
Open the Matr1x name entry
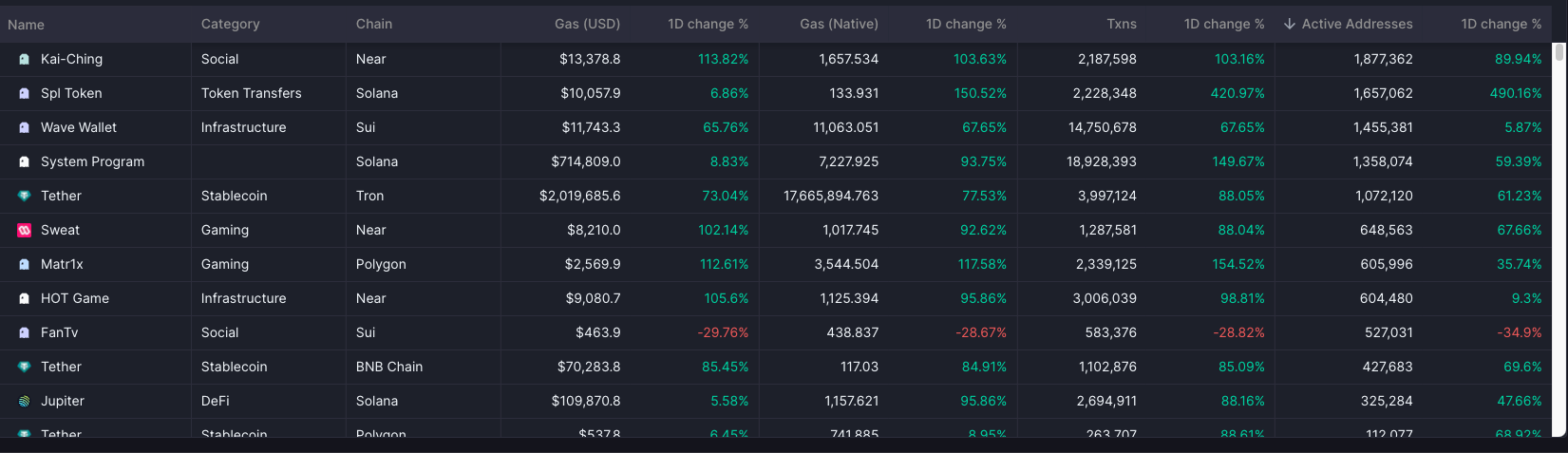tap(62, 264)
